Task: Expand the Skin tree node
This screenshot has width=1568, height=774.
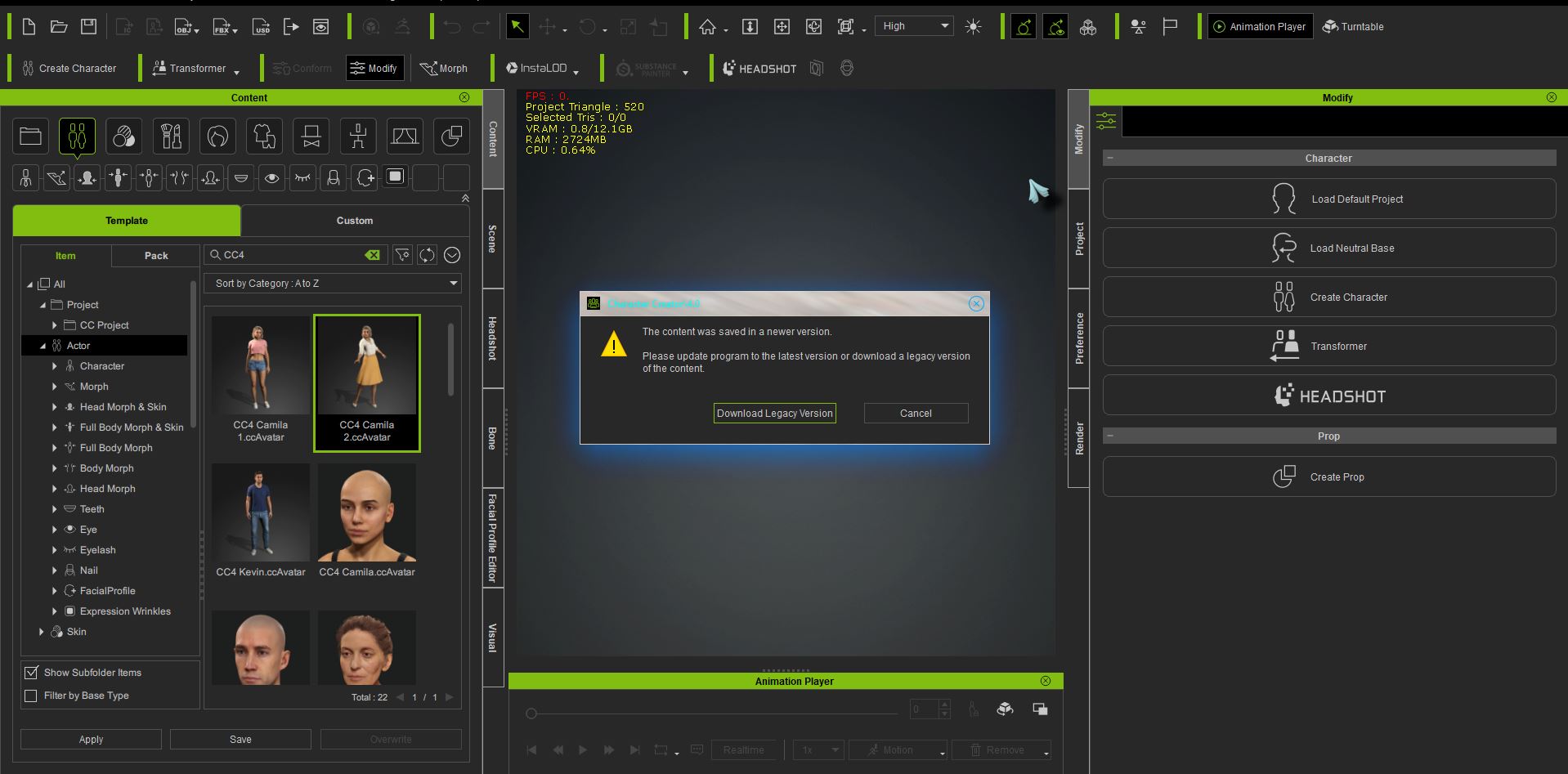Action: coord(42,632)
